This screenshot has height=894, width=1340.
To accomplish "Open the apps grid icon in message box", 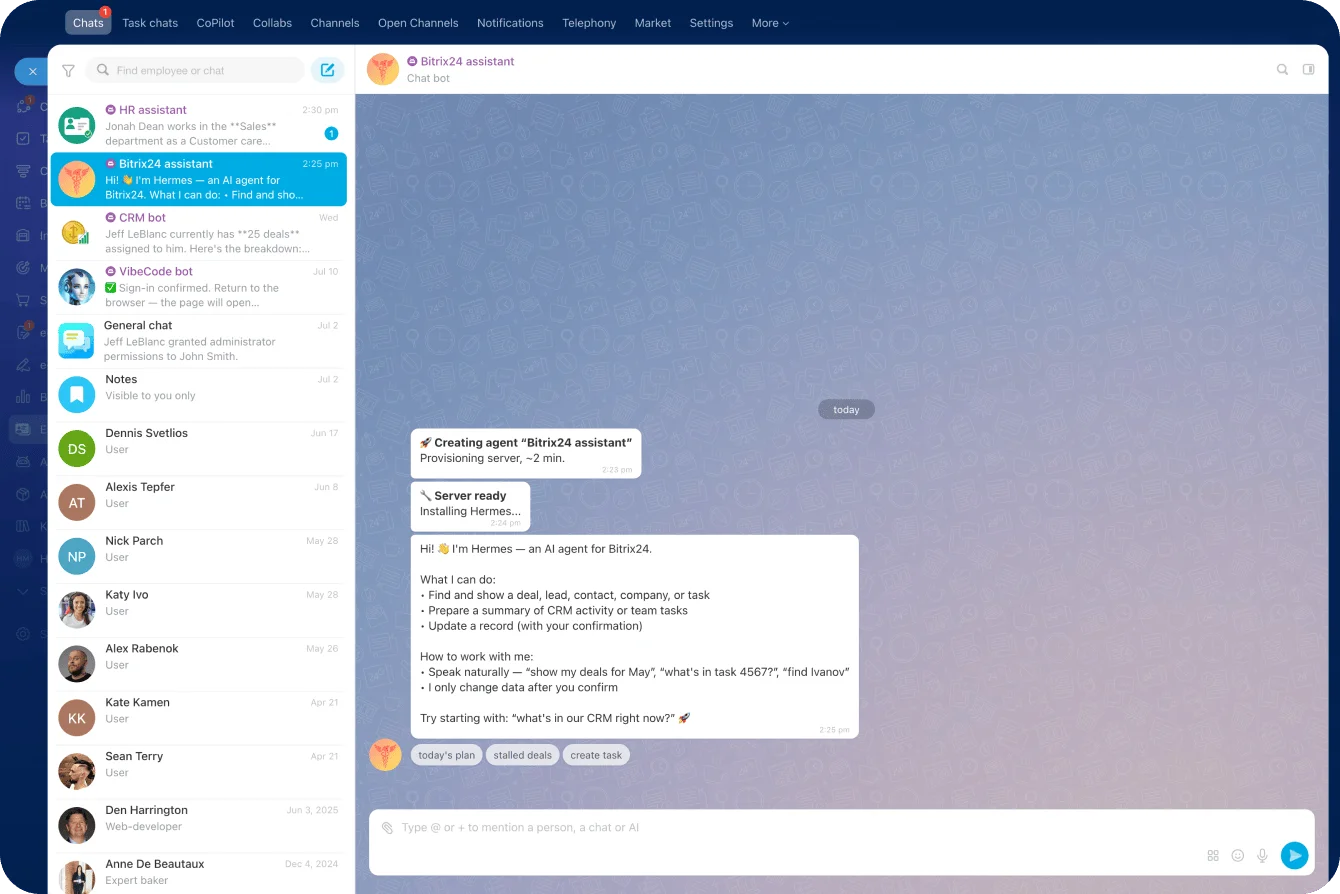I will pyautogui.click(x=1213, y=855).
